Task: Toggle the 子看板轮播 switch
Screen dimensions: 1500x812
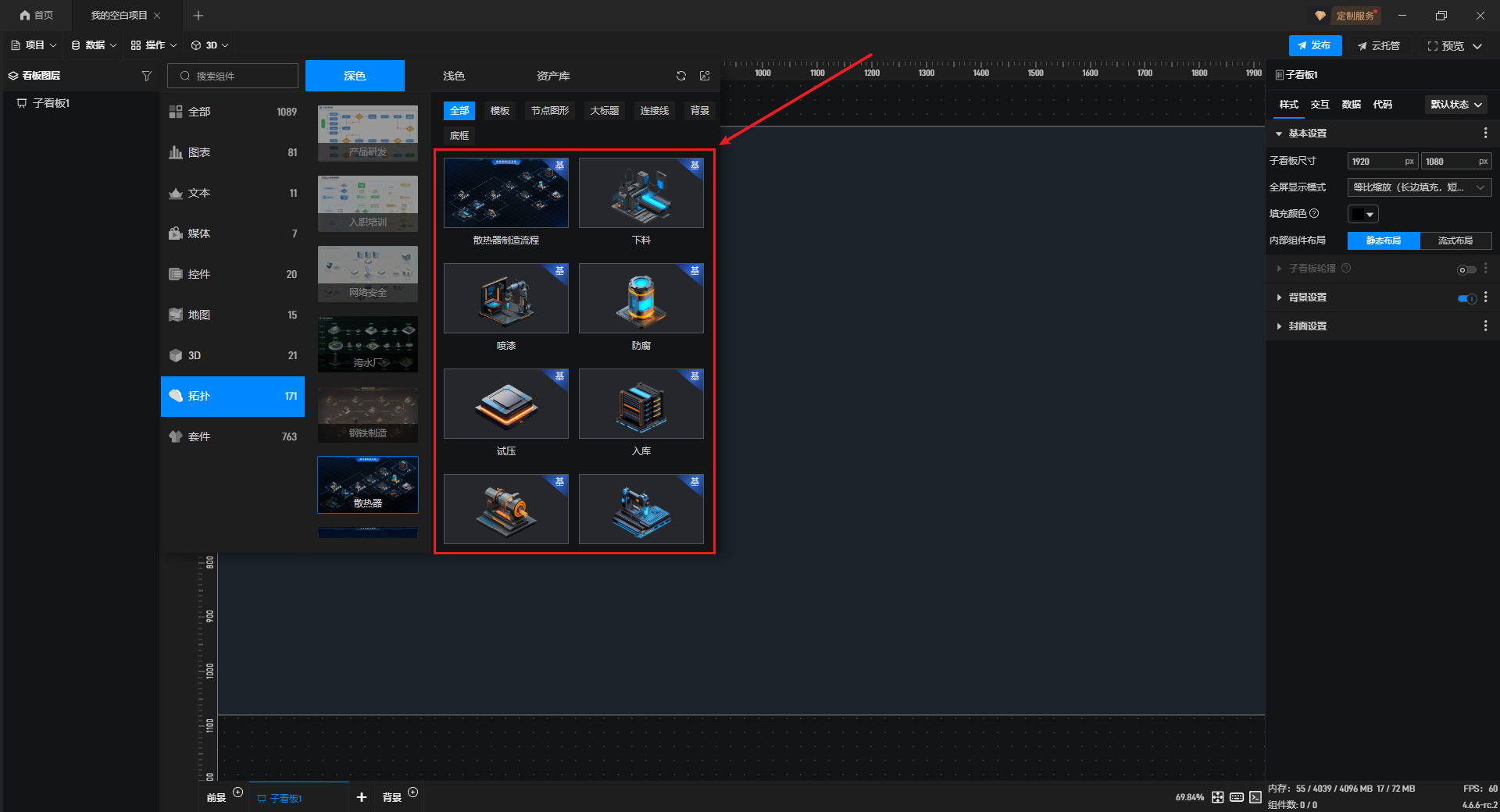Action: 1466,270
